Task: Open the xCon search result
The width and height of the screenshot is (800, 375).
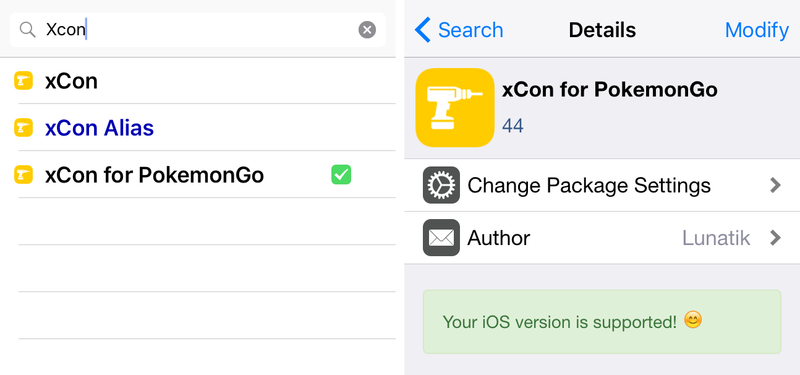Action: 198,81
